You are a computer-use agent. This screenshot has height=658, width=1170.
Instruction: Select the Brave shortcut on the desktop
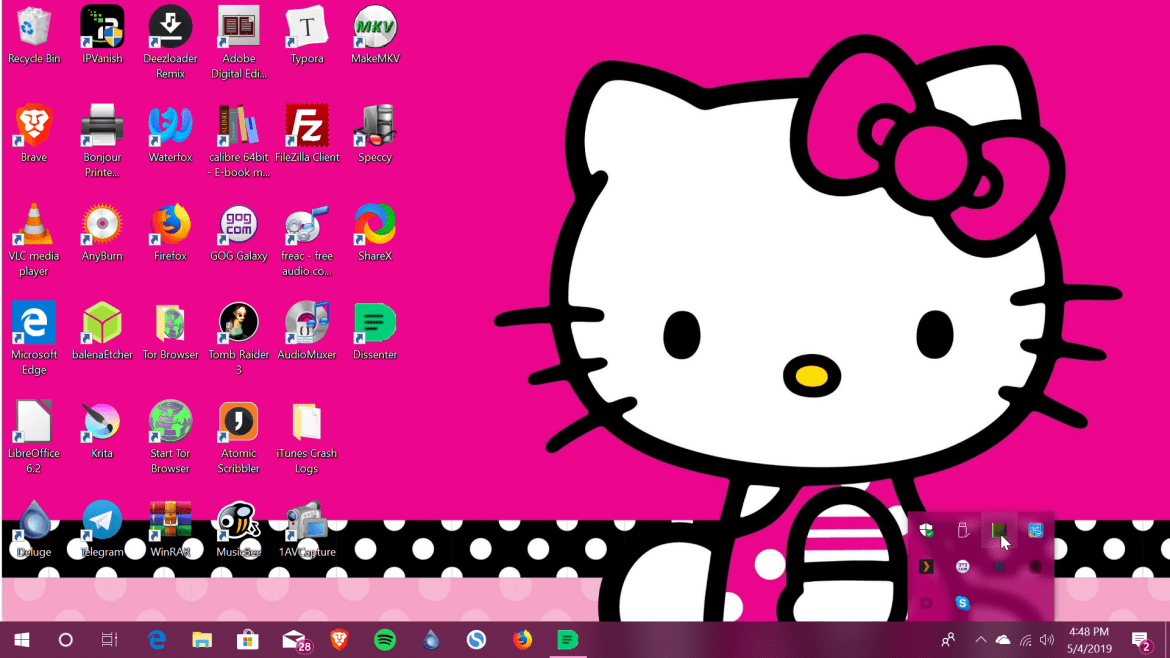point(34,134)
